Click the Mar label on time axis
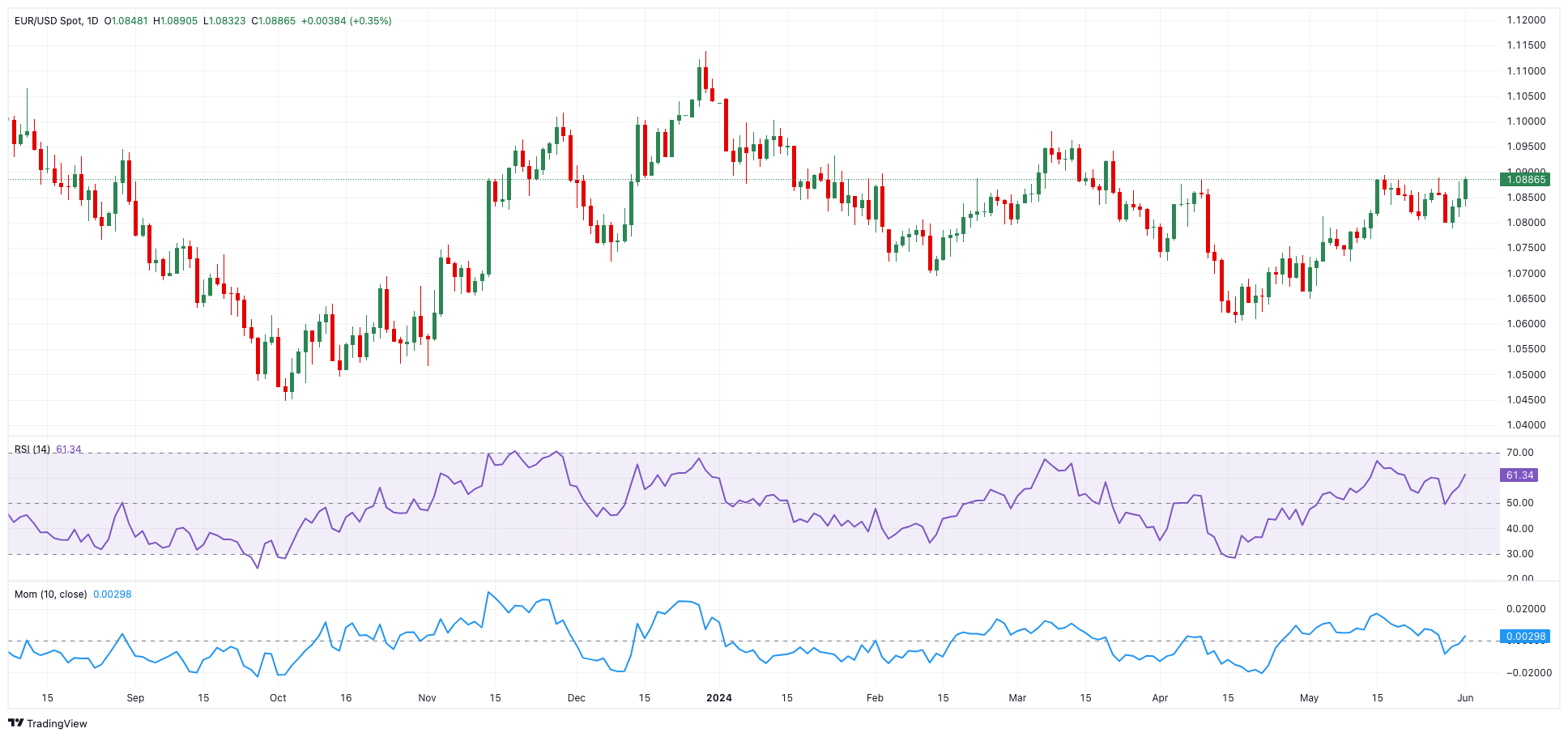 point(1017,698)
